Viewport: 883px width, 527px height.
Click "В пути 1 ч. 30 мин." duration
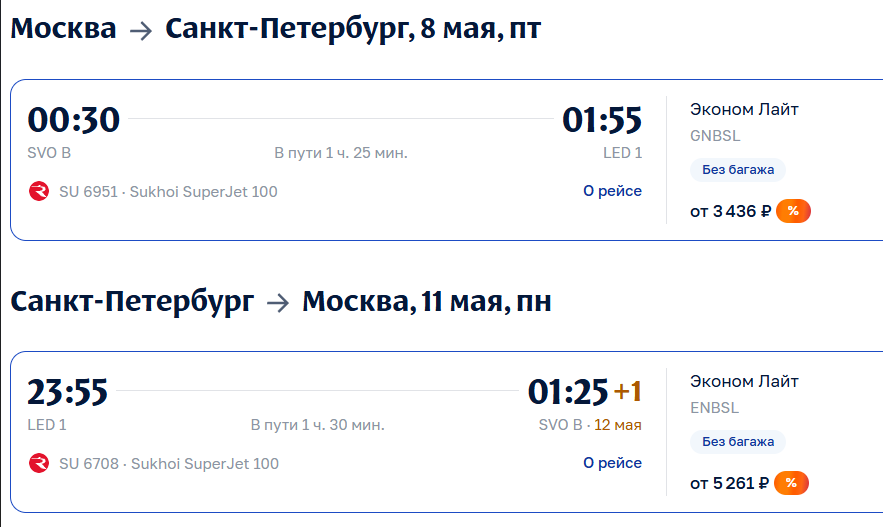pyautogui.click(x=317, y=425)
